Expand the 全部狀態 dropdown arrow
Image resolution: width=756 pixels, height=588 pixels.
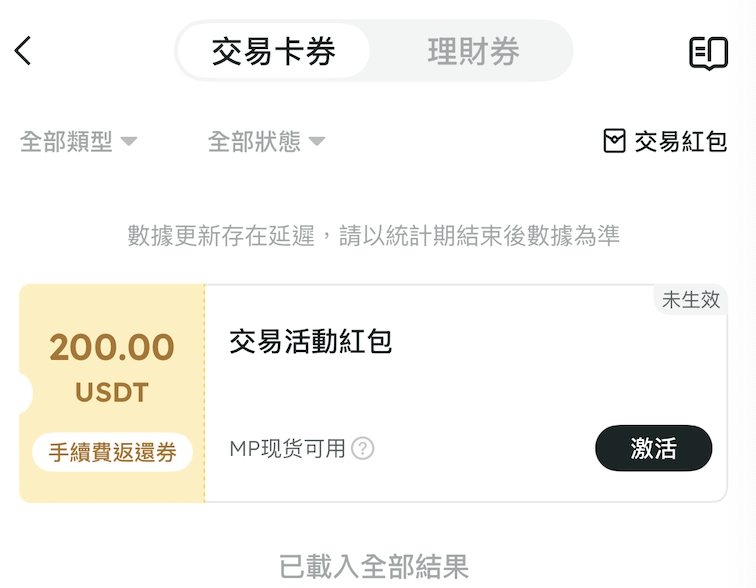tap(317, 141)
